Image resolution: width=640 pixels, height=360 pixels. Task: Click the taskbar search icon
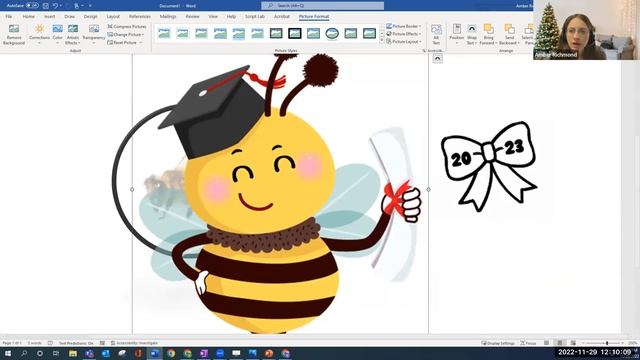24,353
